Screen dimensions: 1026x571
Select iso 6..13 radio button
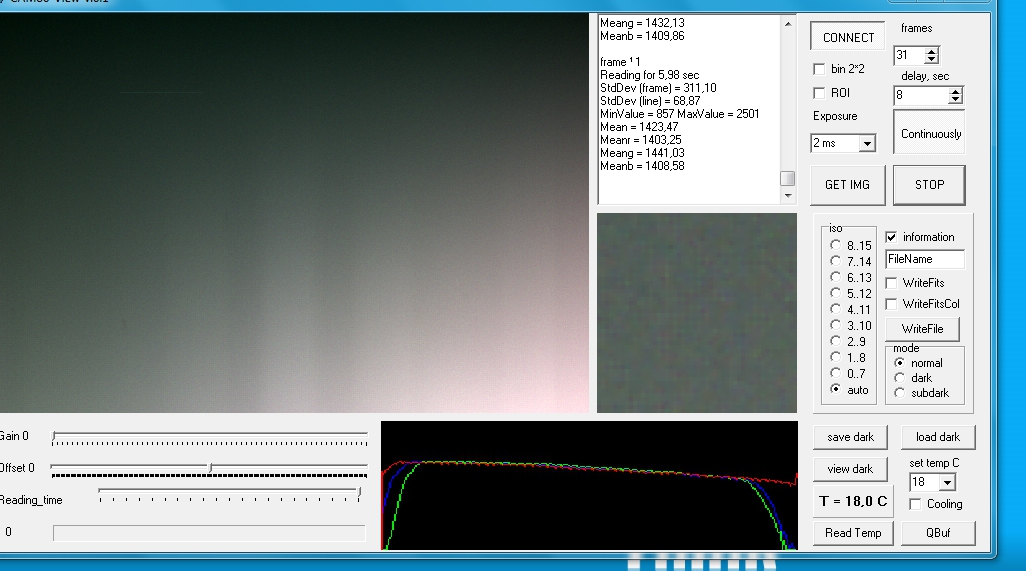coord(836,277)
